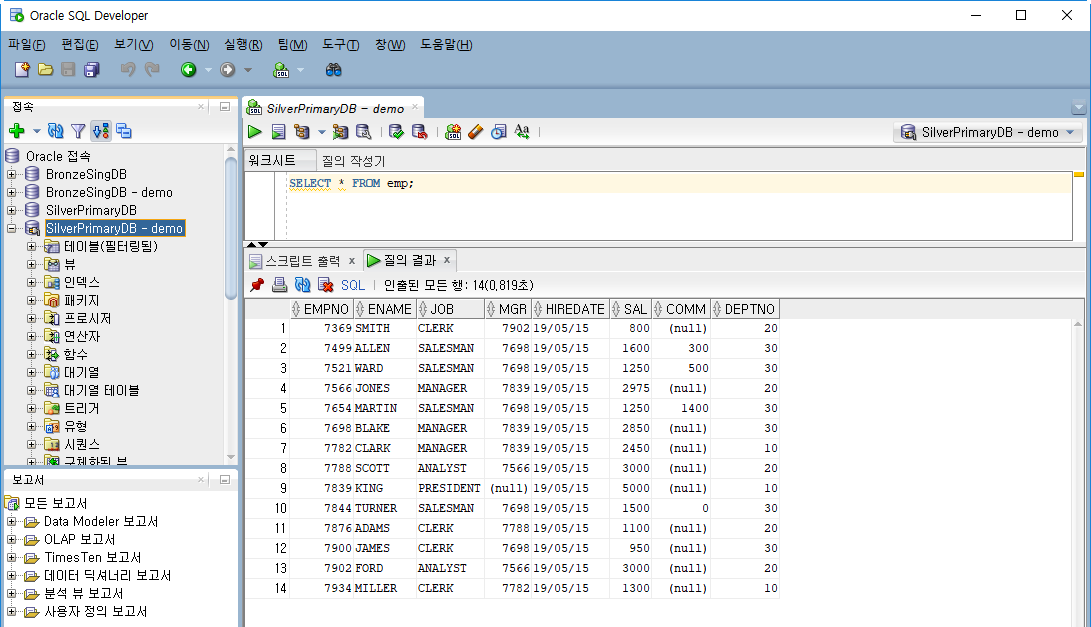Click the Save All icon

point(92,70)
